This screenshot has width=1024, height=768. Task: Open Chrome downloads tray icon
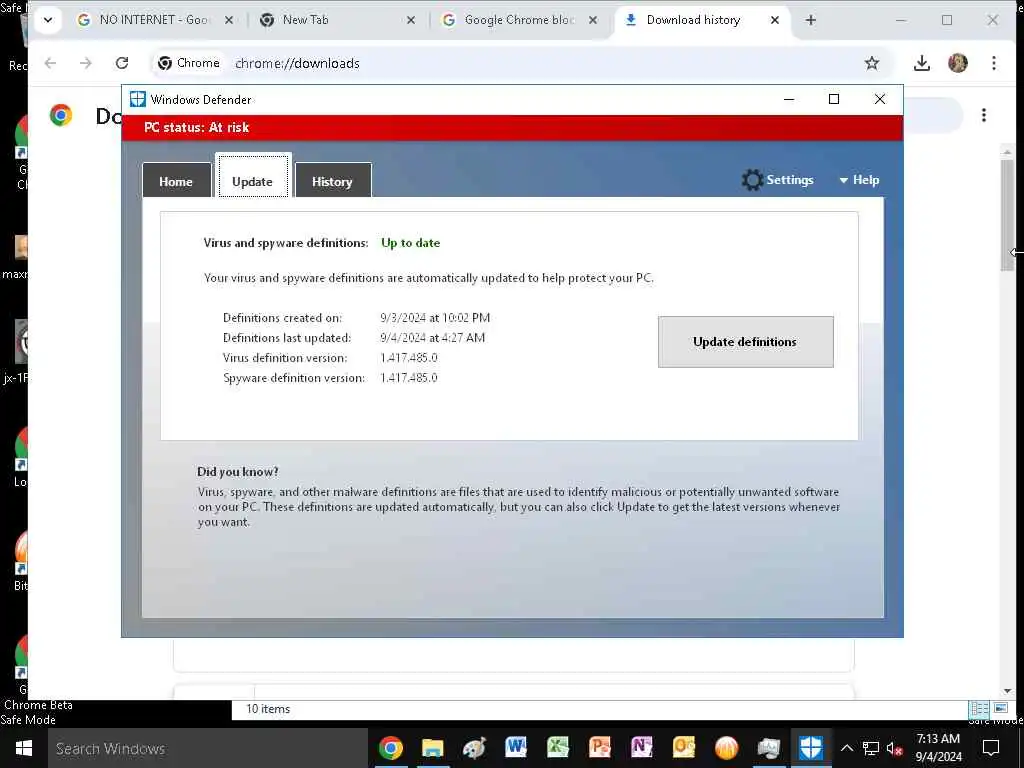pyautogui.click(x=921, y=63)
